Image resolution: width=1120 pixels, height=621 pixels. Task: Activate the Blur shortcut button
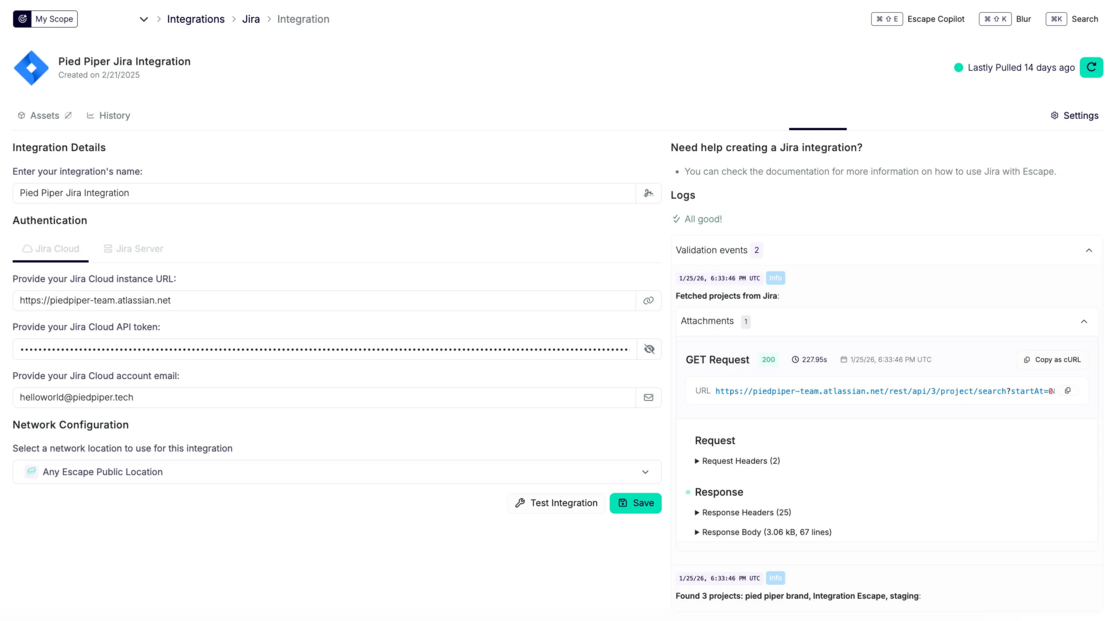[1005, 19]
